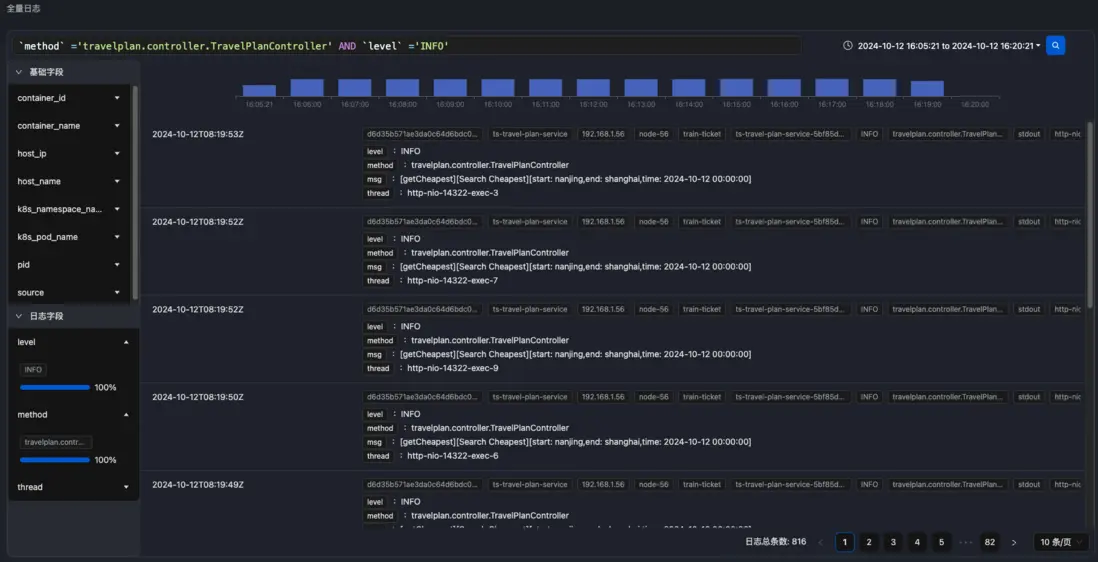Click msg label in 08:19:53Z entry
The image size is (1098, 562).
375,179
